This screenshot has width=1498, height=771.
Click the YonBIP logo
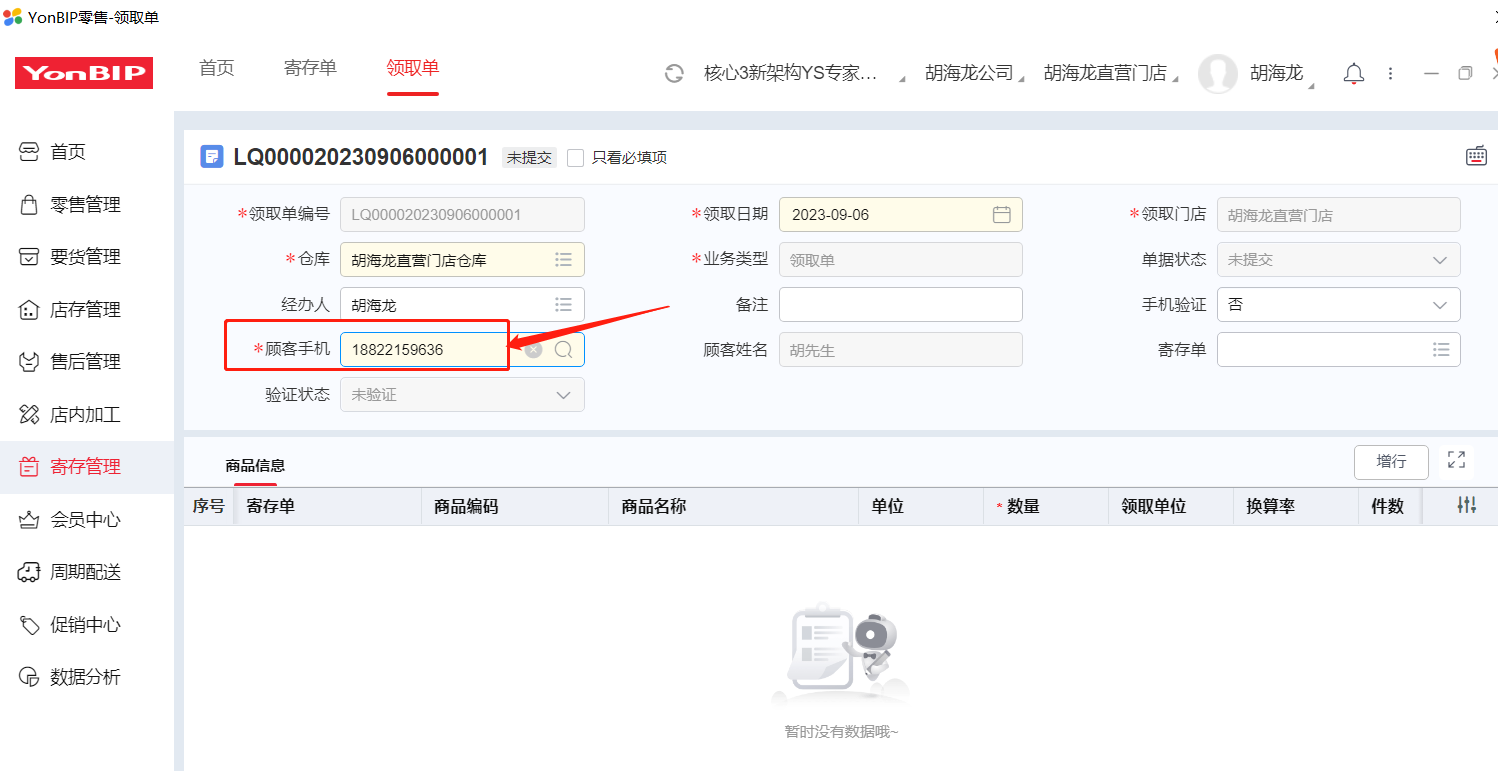tap(84, 73)
